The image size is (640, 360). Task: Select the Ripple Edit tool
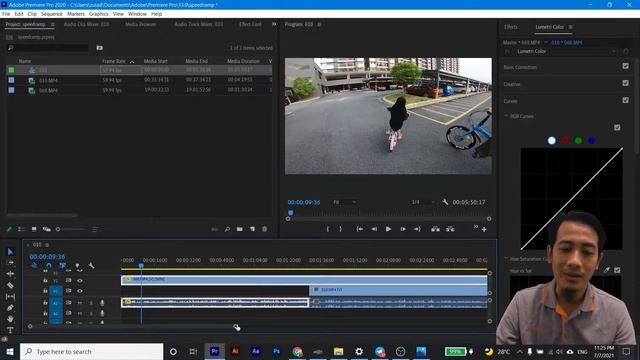tap(10, 274)
